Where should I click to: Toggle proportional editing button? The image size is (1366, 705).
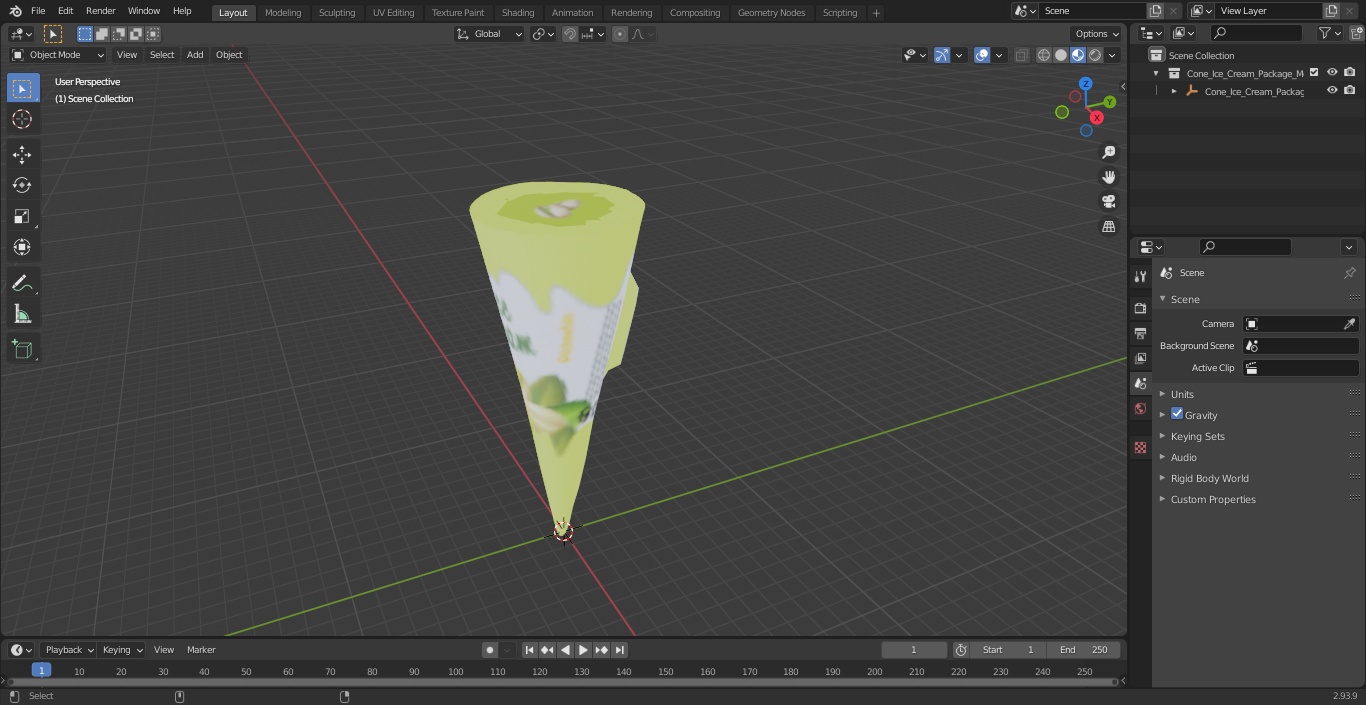pos(620,34)
